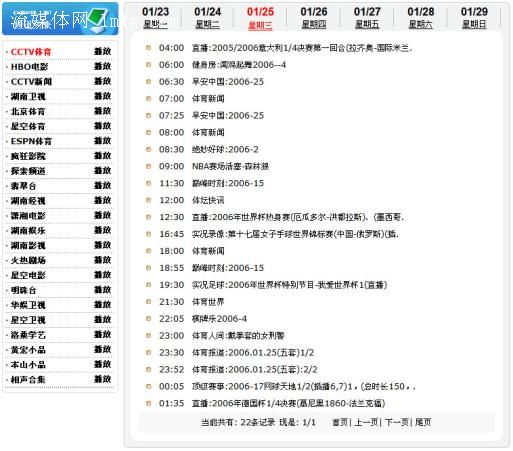Jump to 尾页 of the records

click(423, 422)
